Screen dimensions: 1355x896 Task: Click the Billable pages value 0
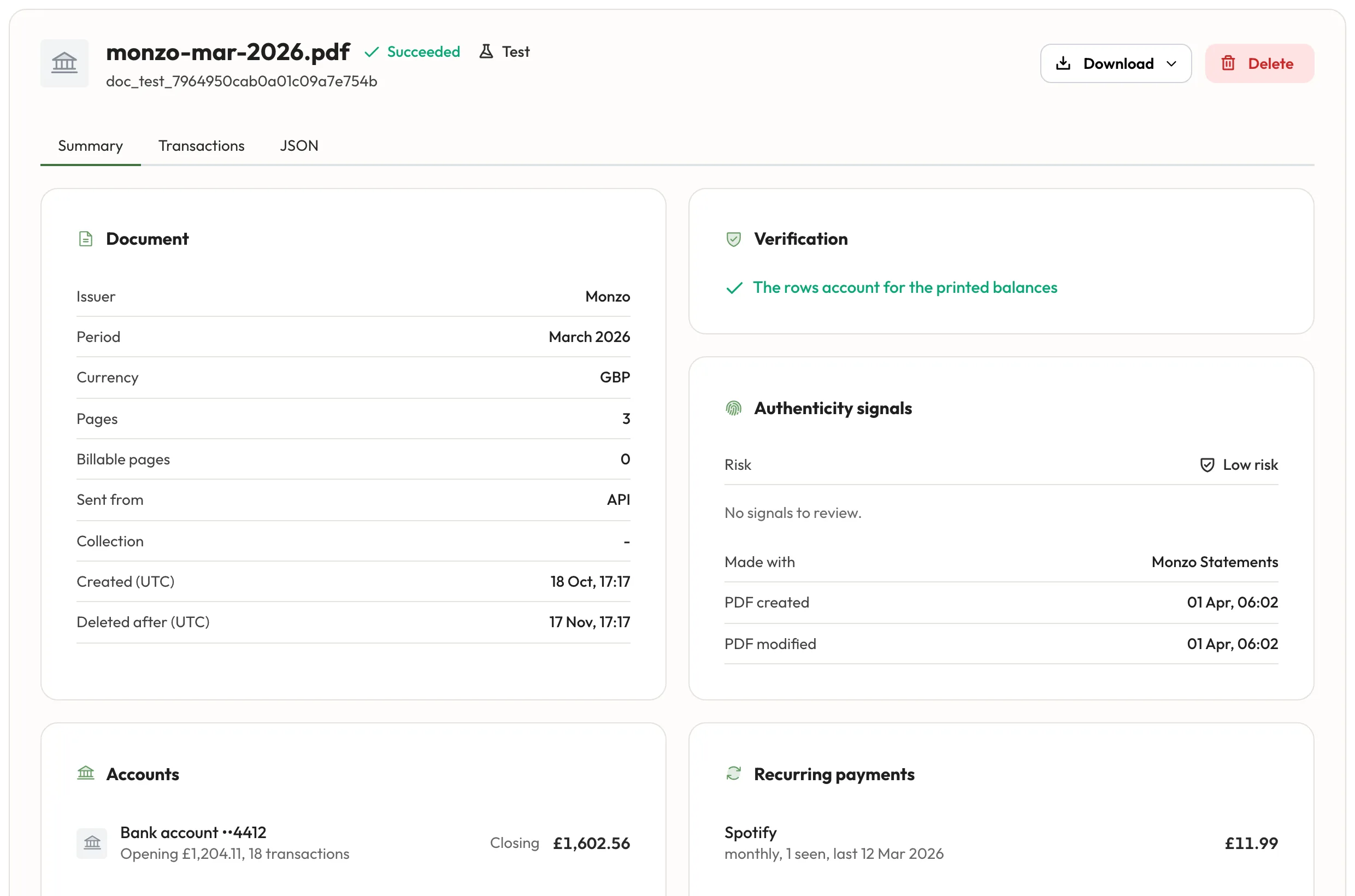[625, 459]
